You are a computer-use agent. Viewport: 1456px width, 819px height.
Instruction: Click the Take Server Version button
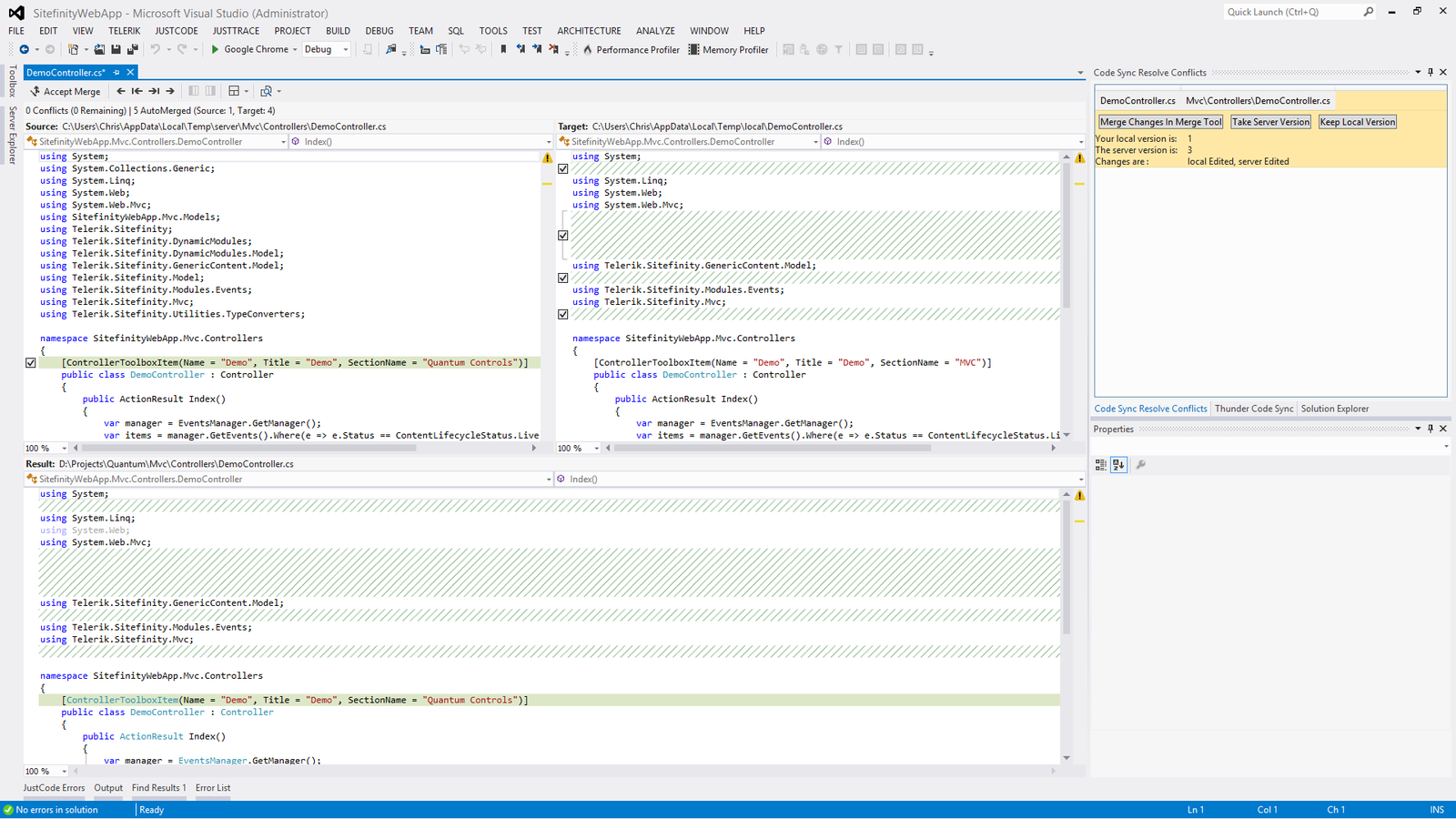[1270, 121]
